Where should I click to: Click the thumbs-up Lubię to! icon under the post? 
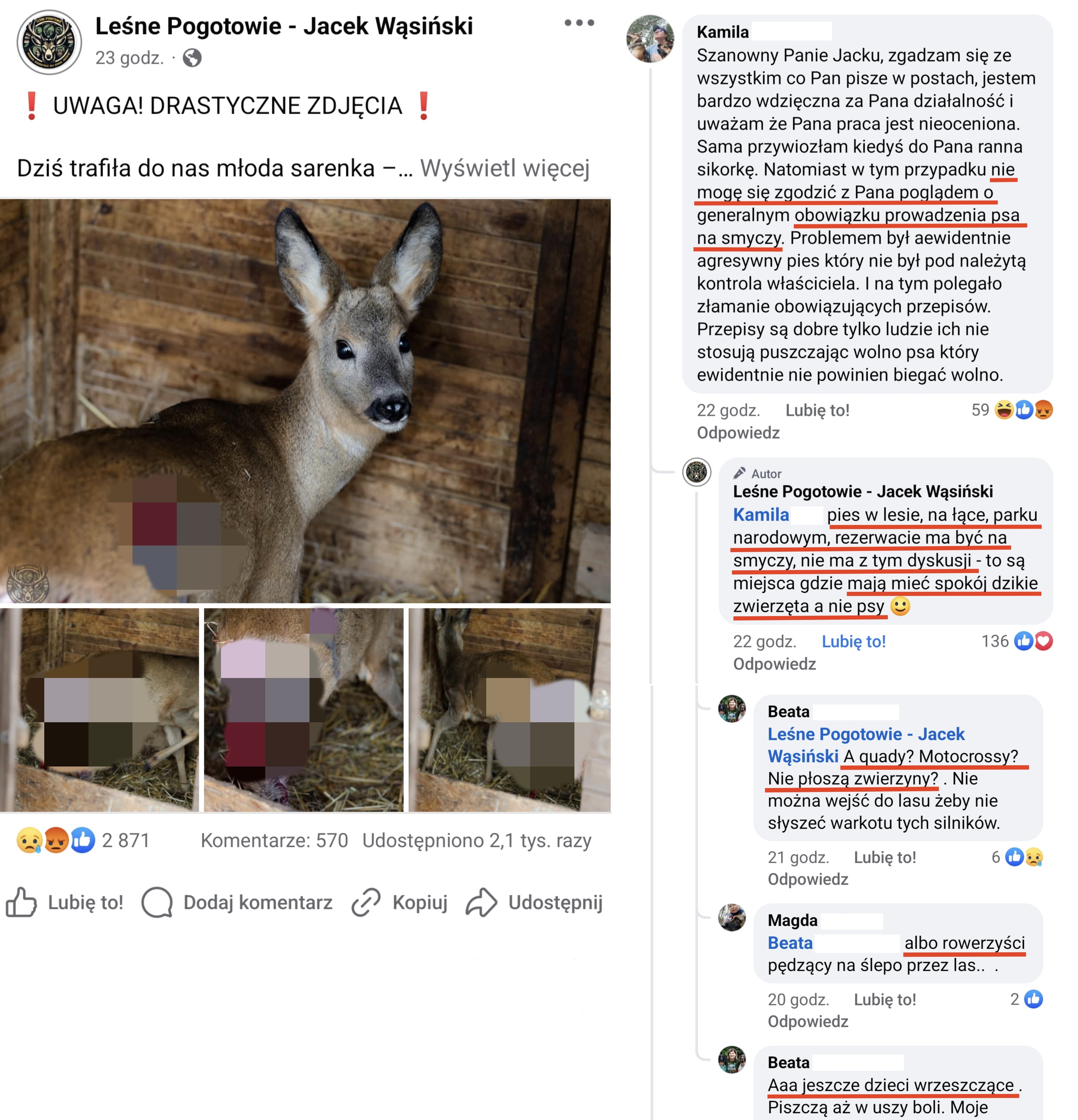pyautogui.click(x=21, y=902)
